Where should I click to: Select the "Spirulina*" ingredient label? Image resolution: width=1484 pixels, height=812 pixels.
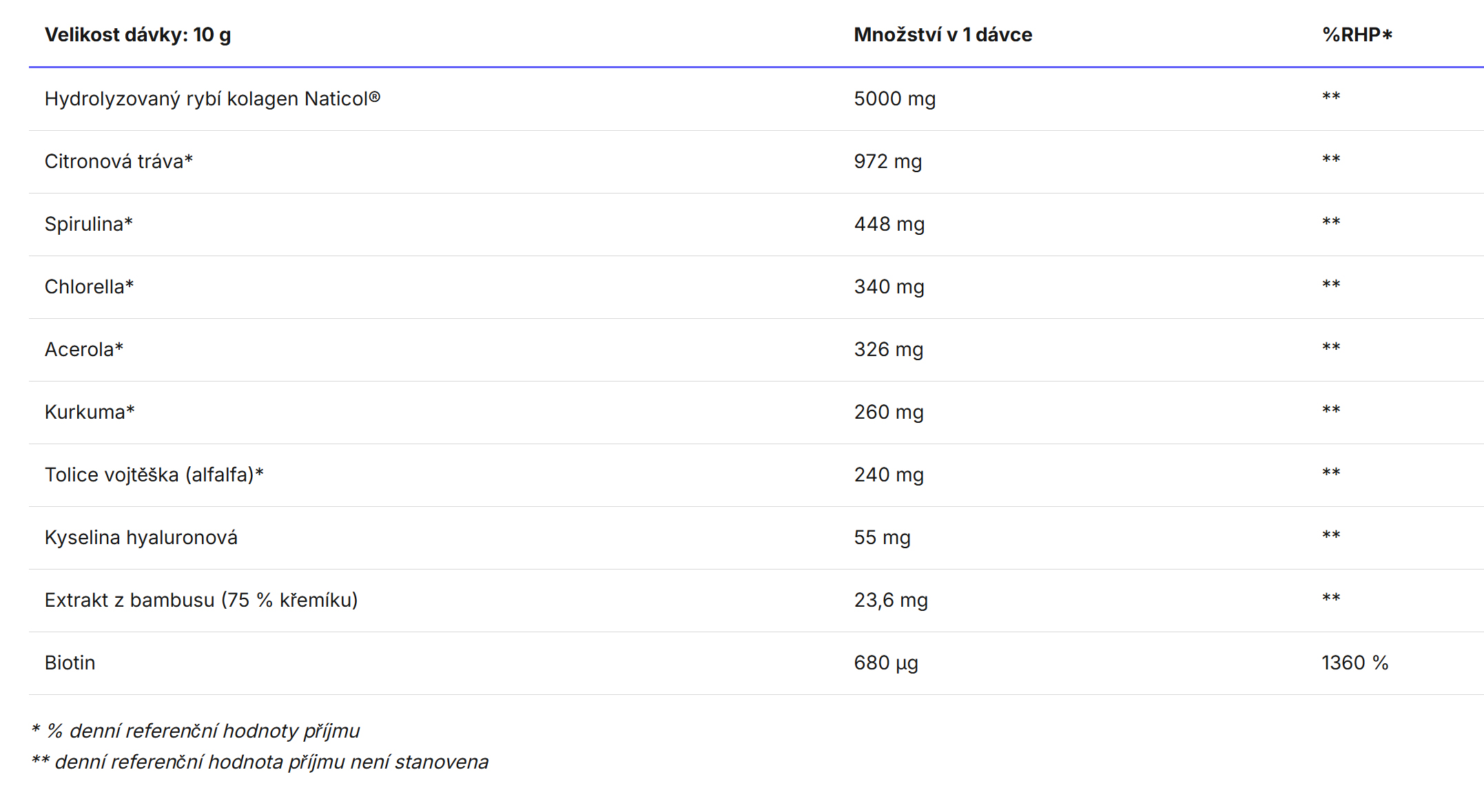click(x=88, y=225)
